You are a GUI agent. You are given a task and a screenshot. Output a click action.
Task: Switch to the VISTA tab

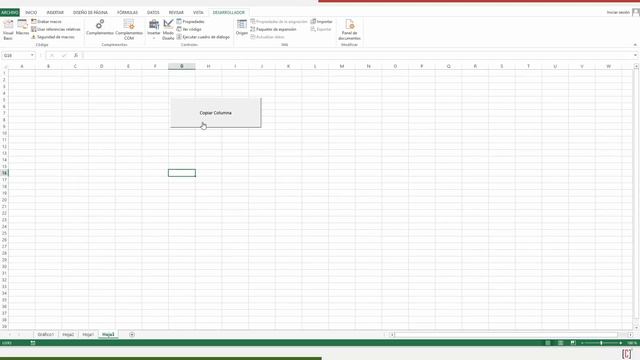pos(198,12)
